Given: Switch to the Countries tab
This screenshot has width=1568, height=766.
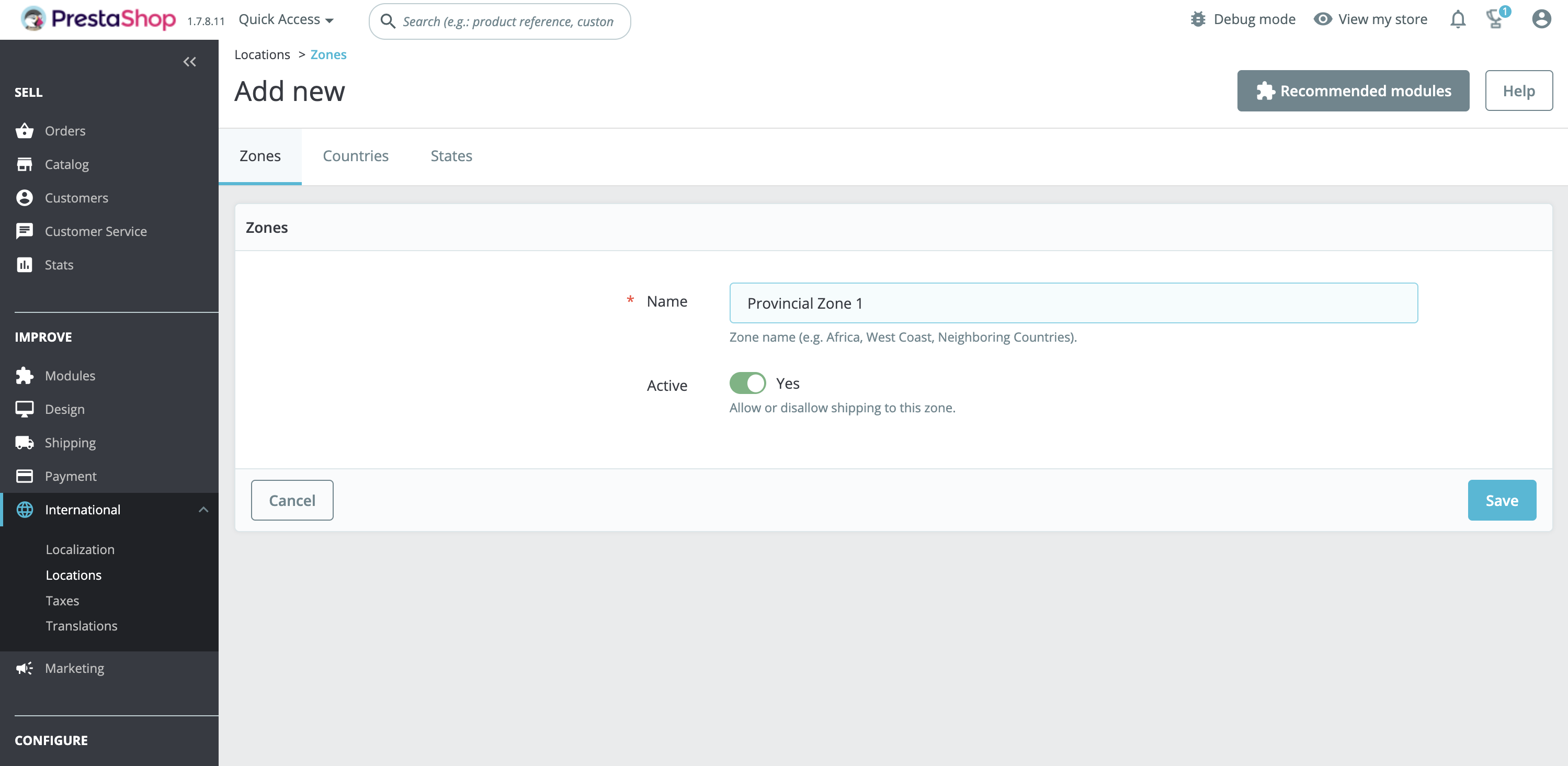Looking at the screenshot, I should tap(356, 156).
